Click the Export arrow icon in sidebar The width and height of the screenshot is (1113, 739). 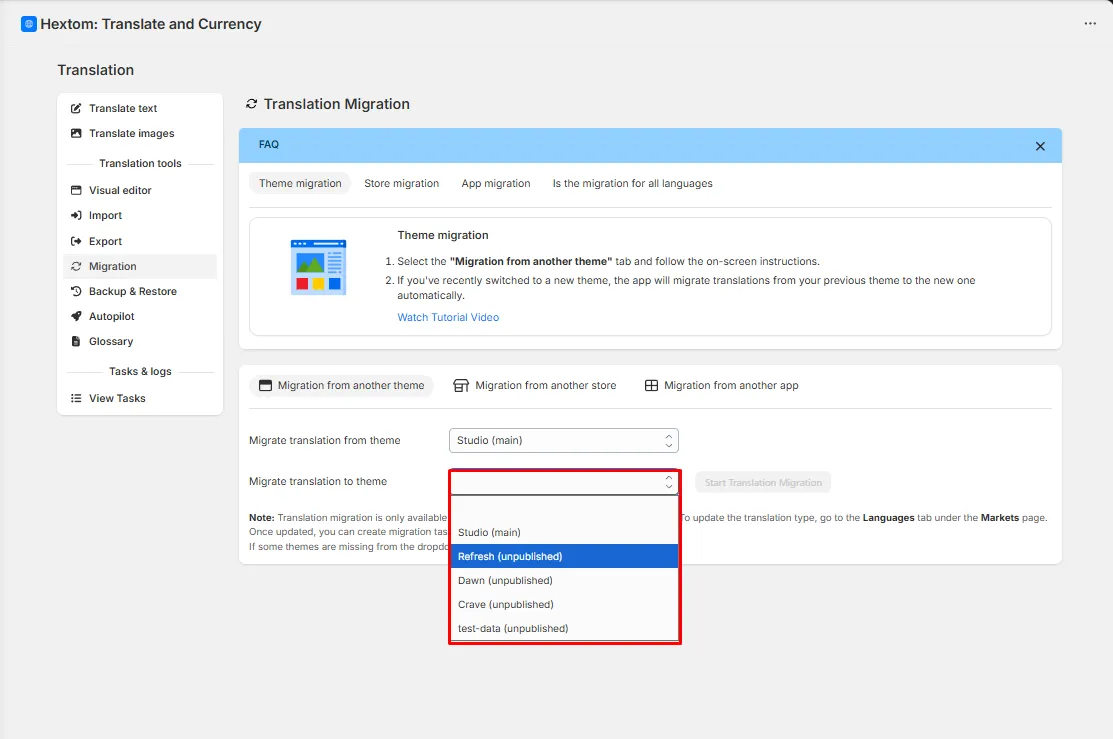point(76,241)
